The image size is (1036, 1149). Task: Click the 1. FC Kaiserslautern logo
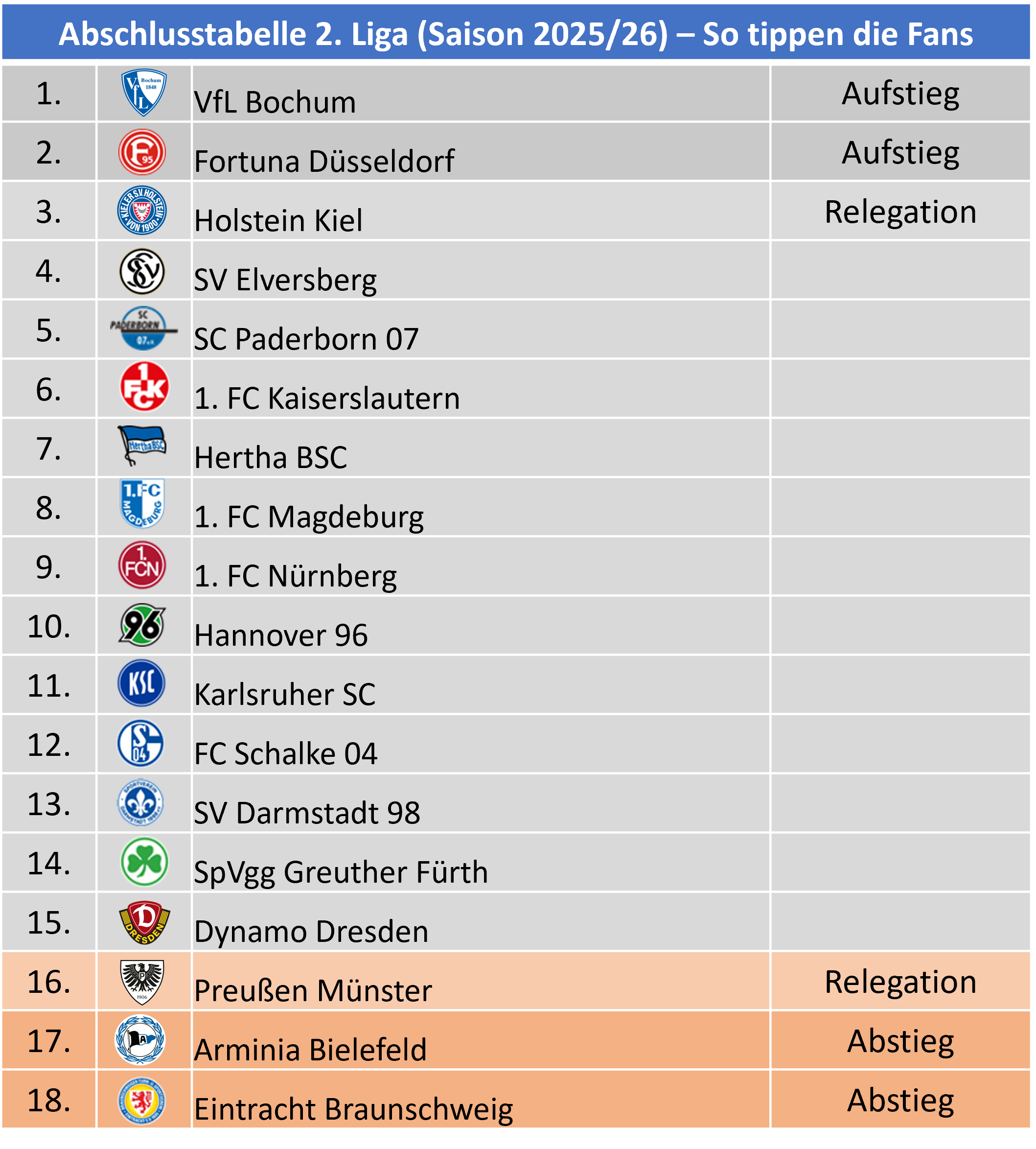click(144, 387)
